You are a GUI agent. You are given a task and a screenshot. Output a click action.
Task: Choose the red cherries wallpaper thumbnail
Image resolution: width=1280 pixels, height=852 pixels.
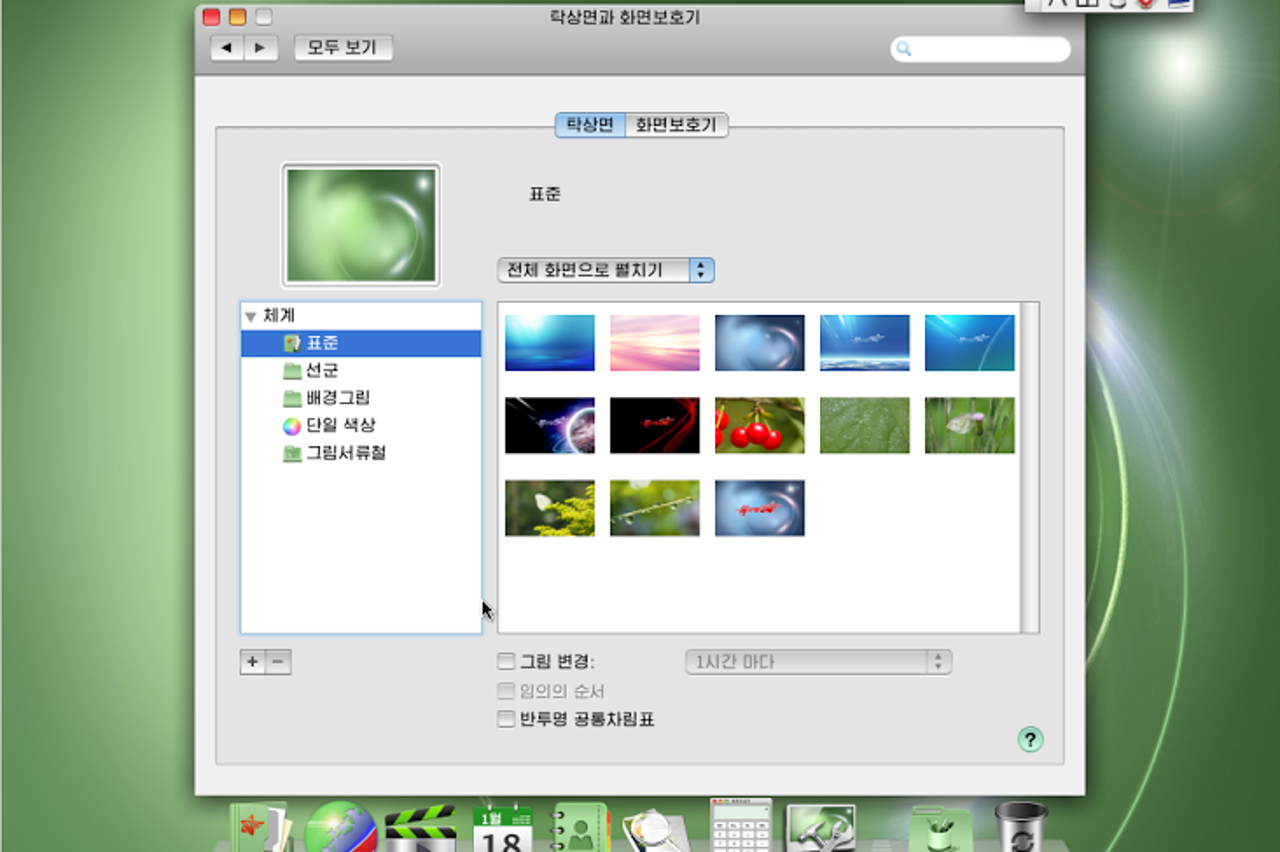759,425
